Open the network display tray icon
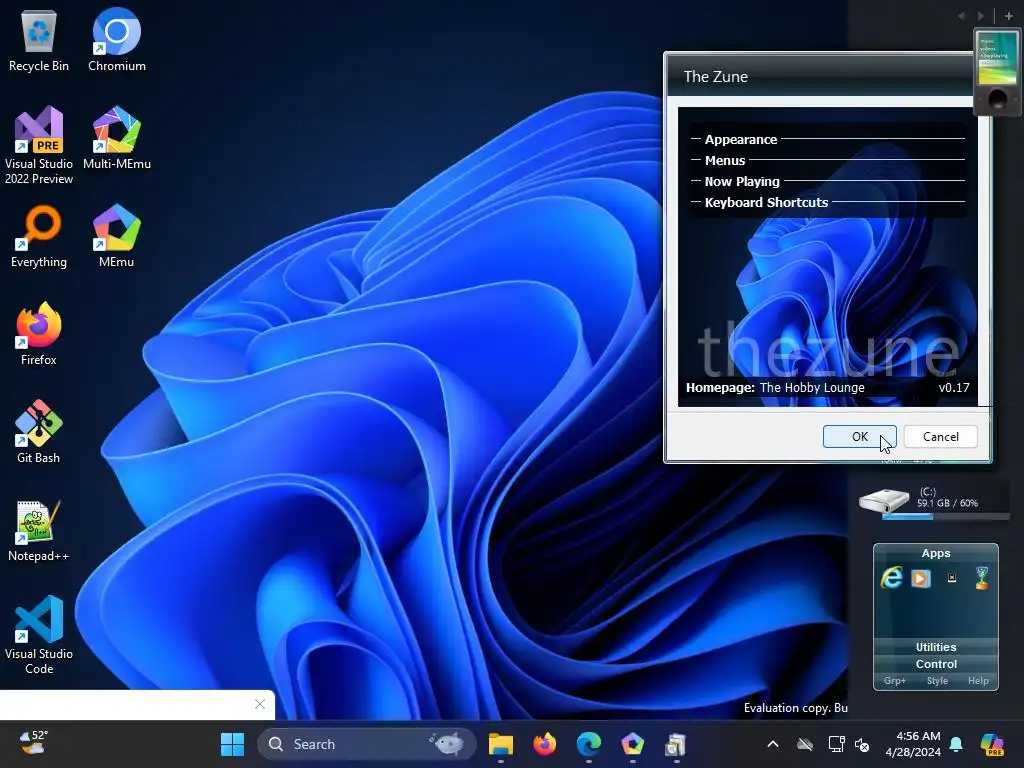 837,744
